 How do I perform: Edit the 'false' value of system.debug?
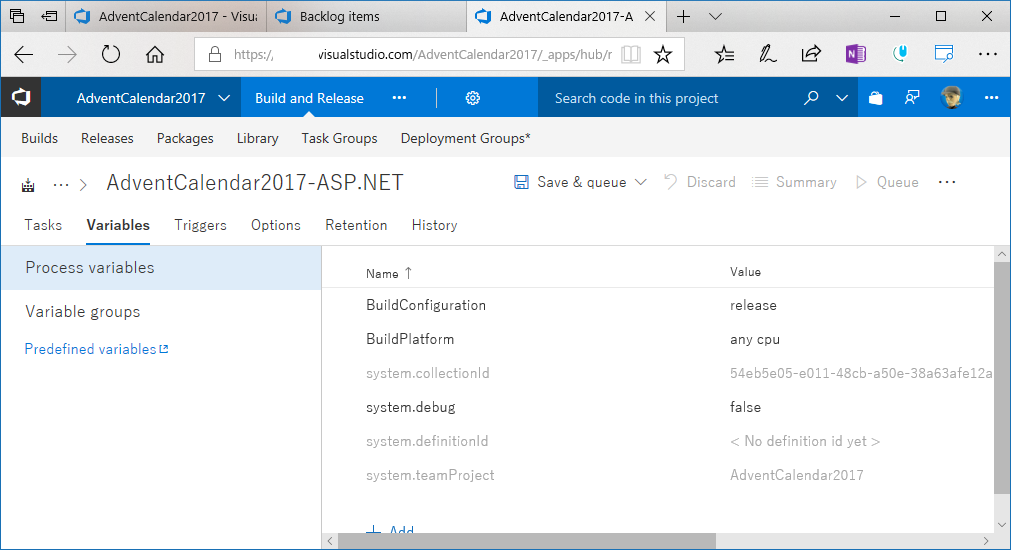(x=745, y=408)
